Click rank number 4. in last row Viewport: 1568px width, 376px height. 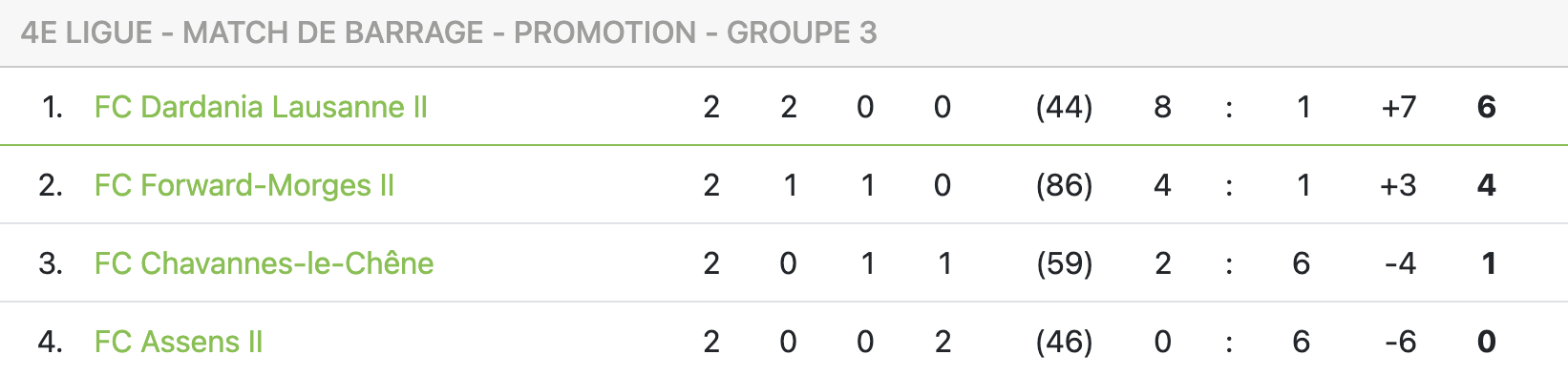tap(51, 342)
